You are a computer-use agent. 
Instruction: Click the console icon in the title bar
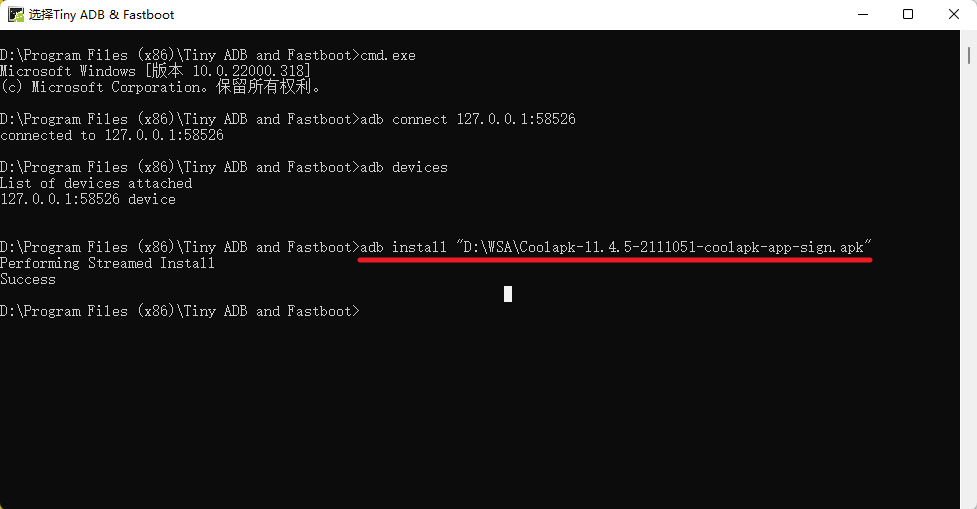15,15
